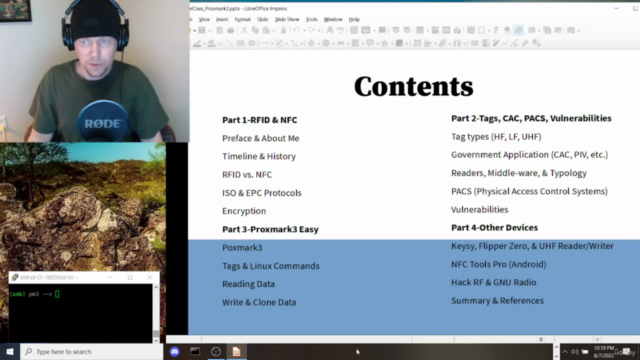Open the View menu

tap(204, 19)
